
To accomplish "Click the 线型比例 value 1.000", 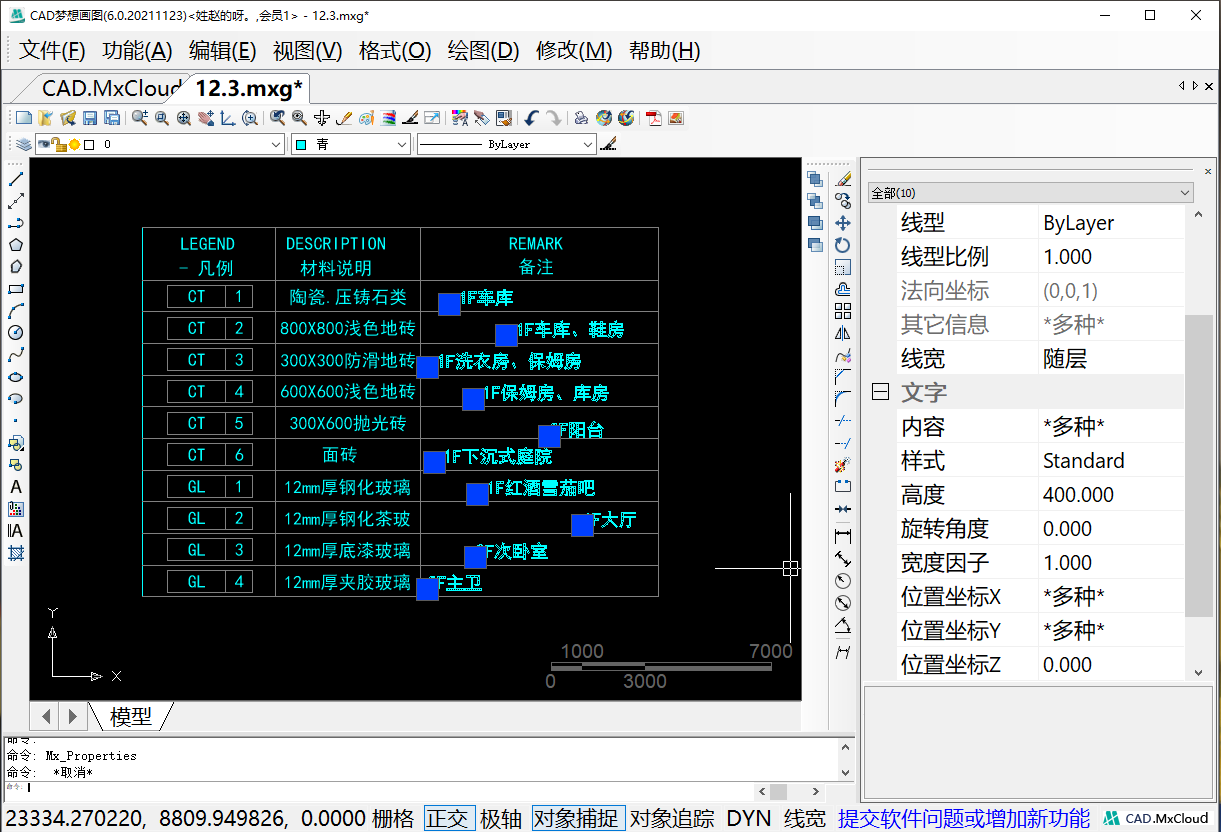I will 1111,257.
